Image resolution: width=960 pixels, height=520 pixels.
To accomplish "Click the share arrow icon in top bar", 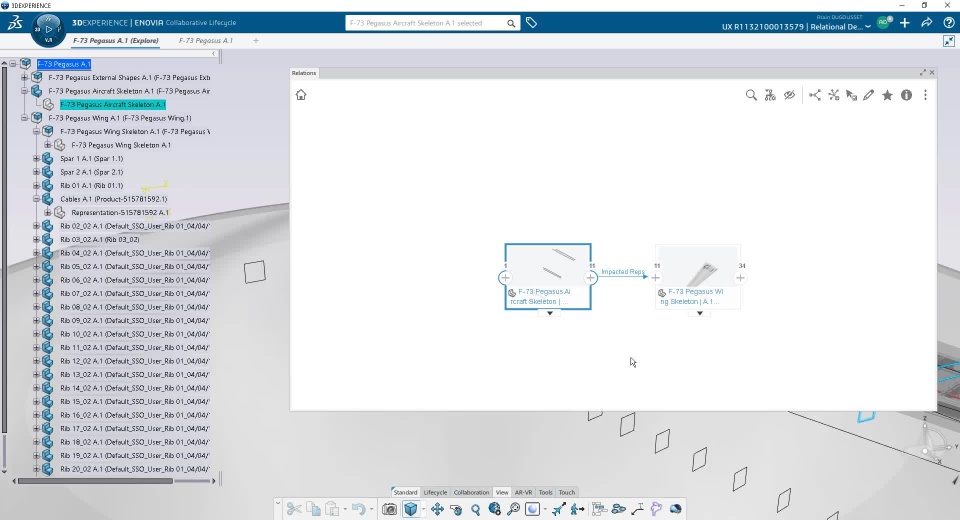I will [926, 23].
